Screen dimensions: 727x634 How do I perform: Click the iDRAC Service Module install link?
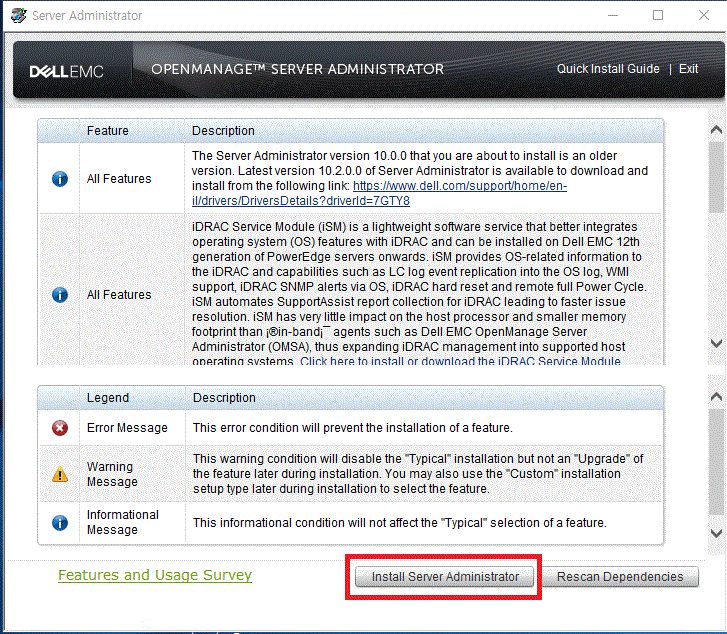(x=460, y=361)
